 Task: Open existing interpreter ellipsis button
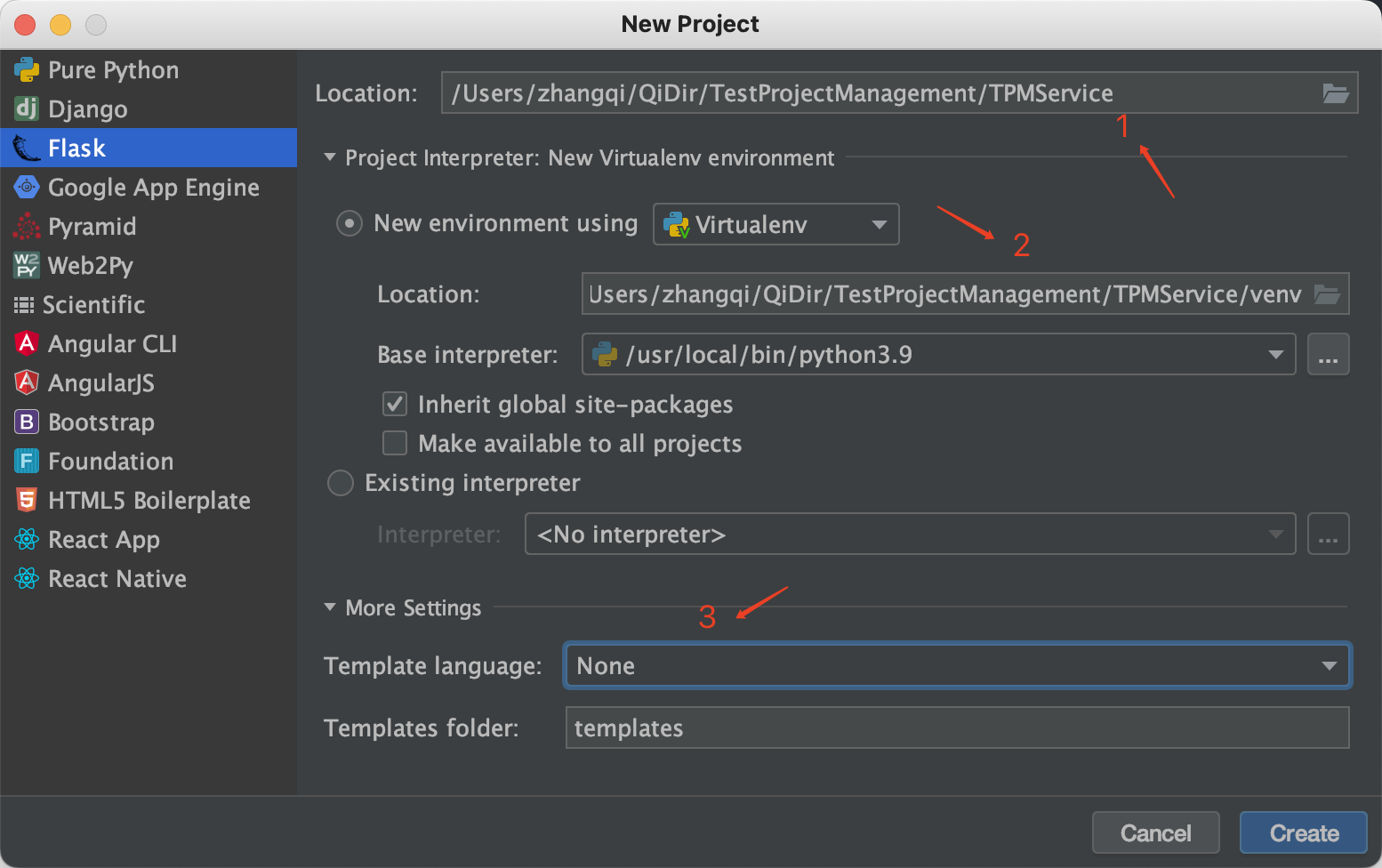click(1328, 534)
